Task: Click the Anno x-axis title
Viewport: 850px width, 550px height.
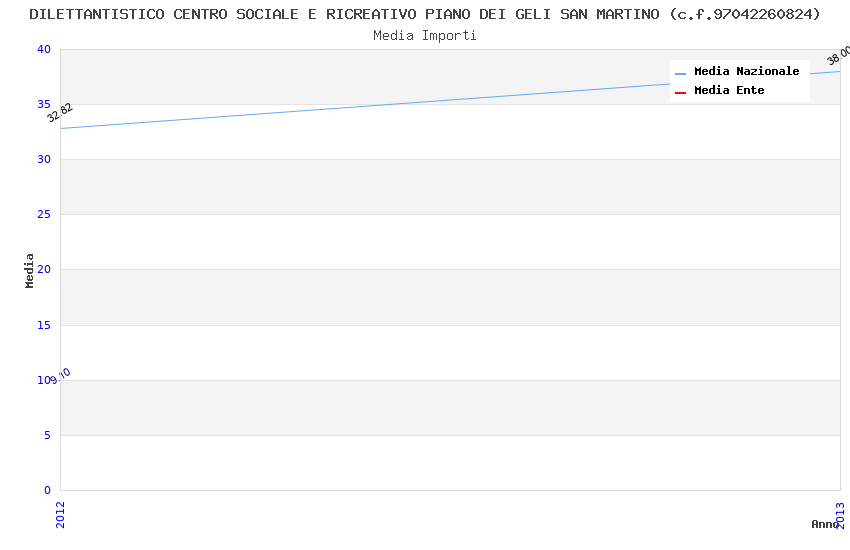Action: [824, 524]
